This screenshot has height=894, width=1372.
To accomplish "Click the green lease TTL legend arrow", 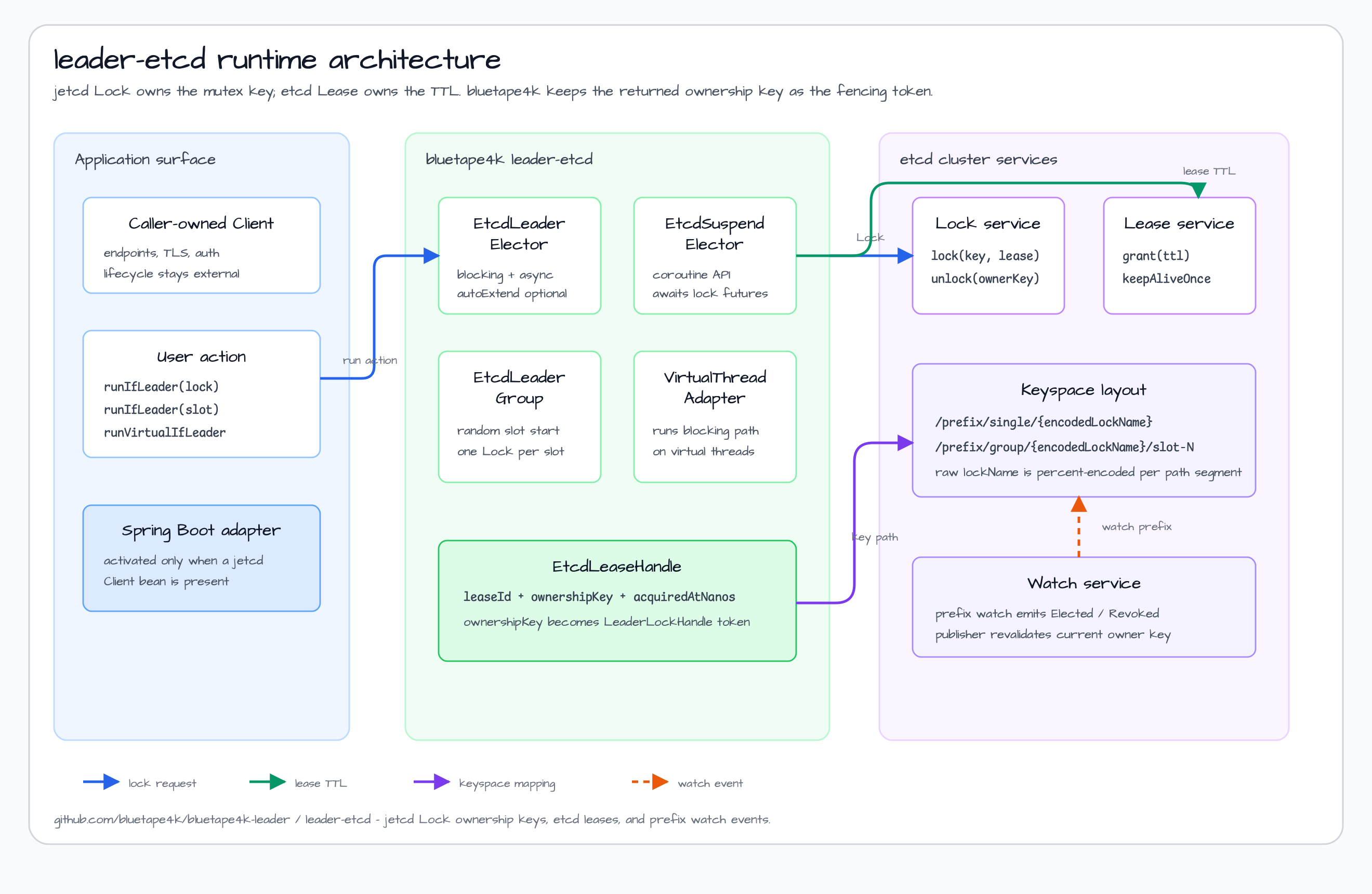I will tap(268, 782).
